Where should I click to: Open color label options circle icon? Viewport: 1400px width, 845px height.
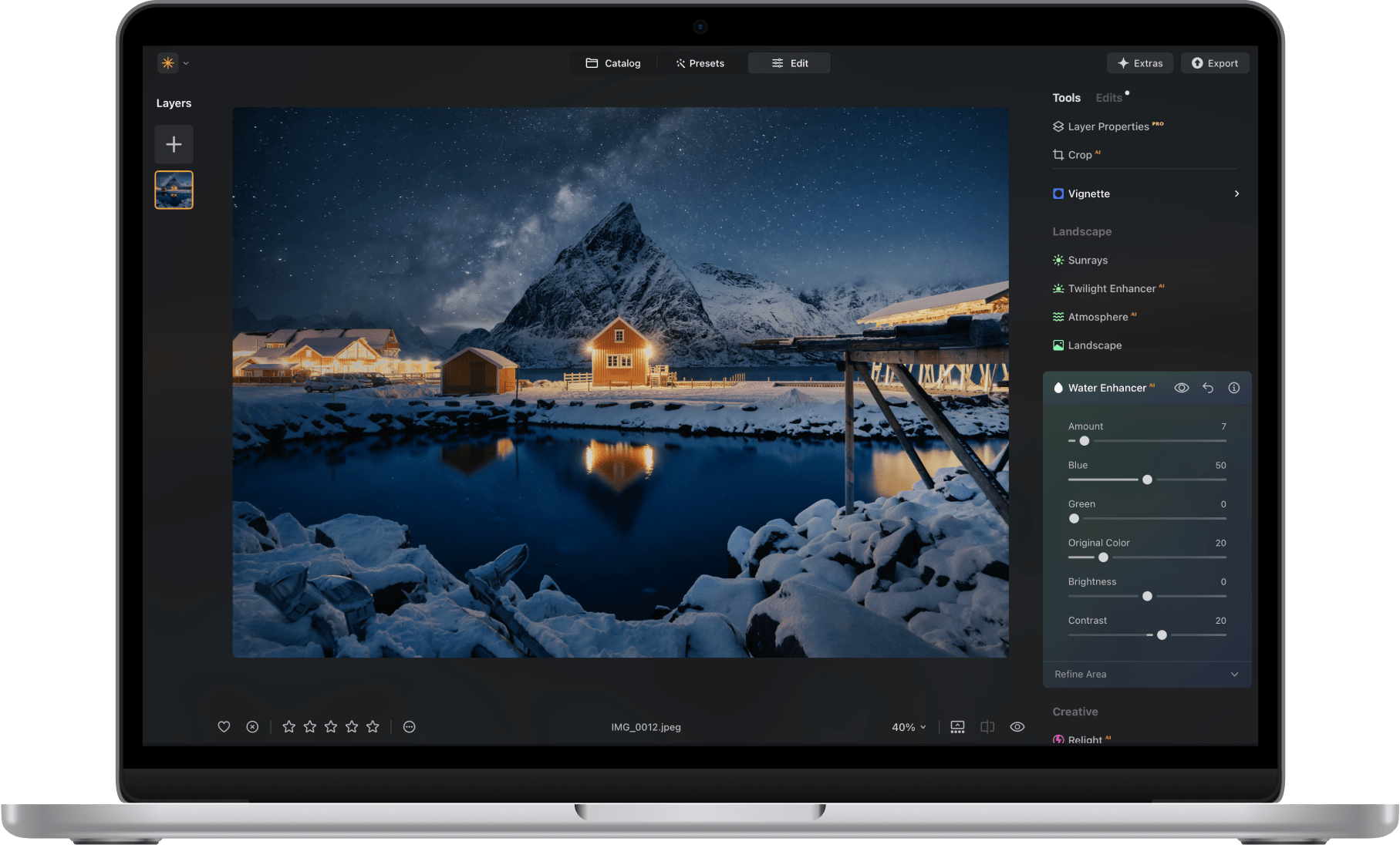(410, 726)
